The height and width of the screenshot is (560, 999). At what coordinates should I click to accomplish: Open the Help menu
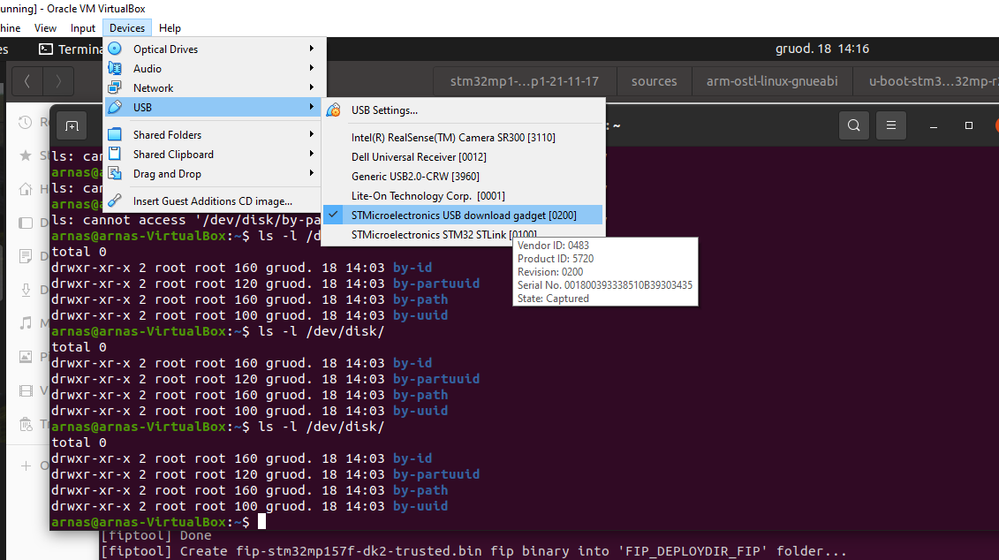169,28
